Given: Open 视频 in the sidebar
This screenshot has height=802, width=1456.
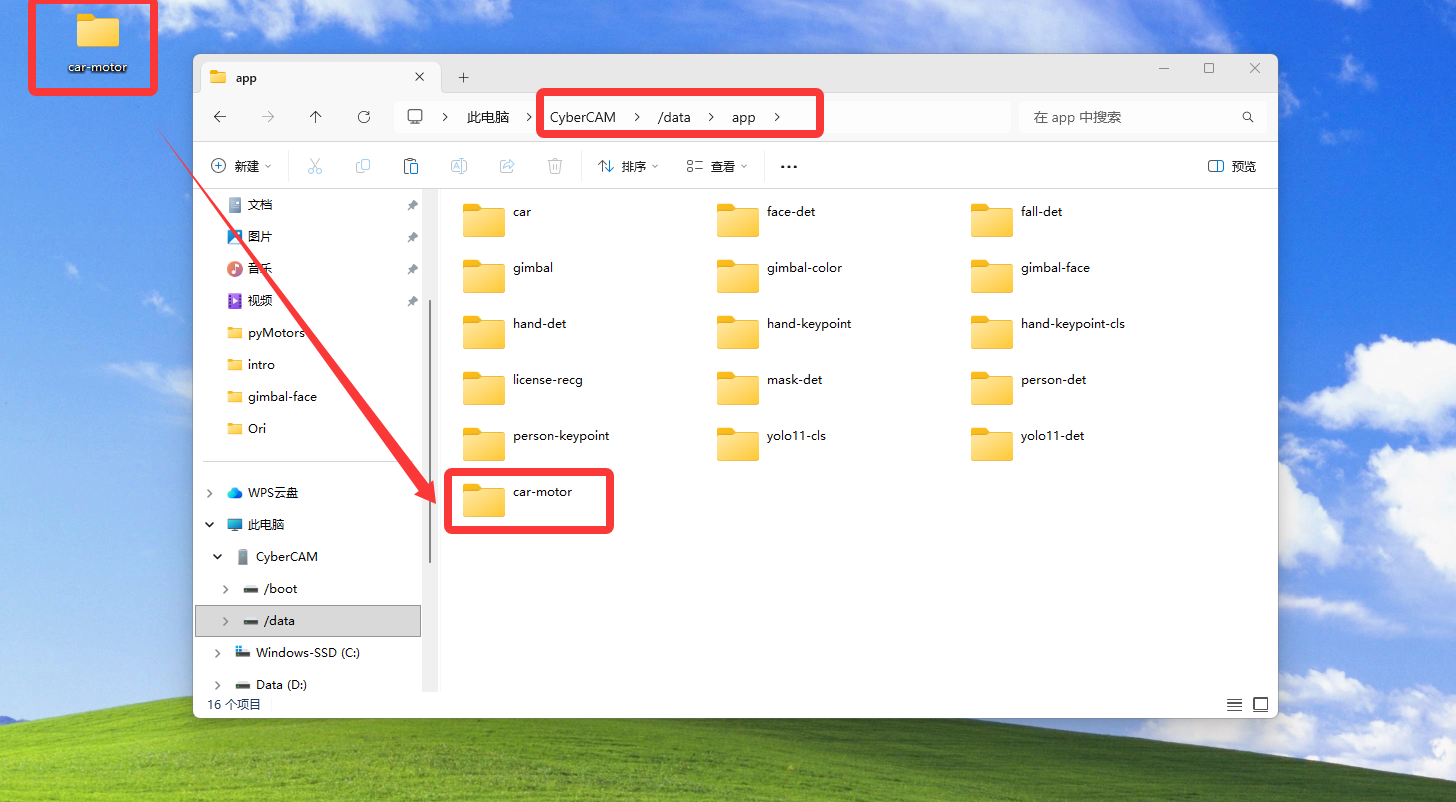Looking at the screenshot, I should point(260,301).
